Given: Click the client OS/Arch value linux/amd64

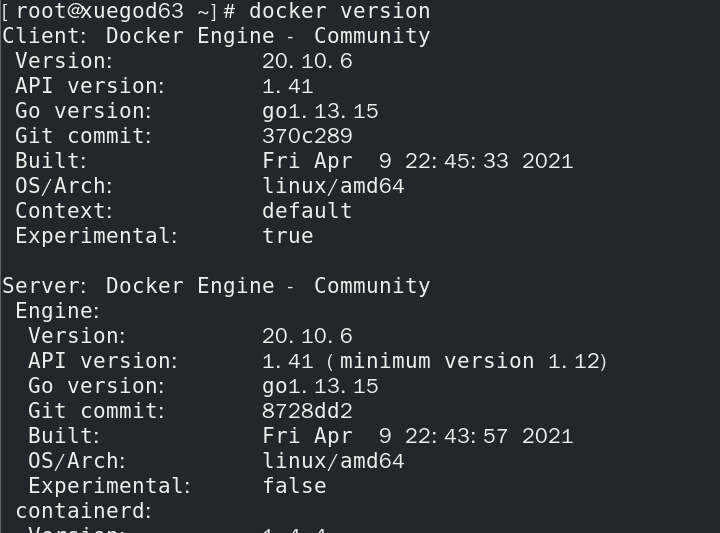Looking at the screenshot, I should coord(333,186).
